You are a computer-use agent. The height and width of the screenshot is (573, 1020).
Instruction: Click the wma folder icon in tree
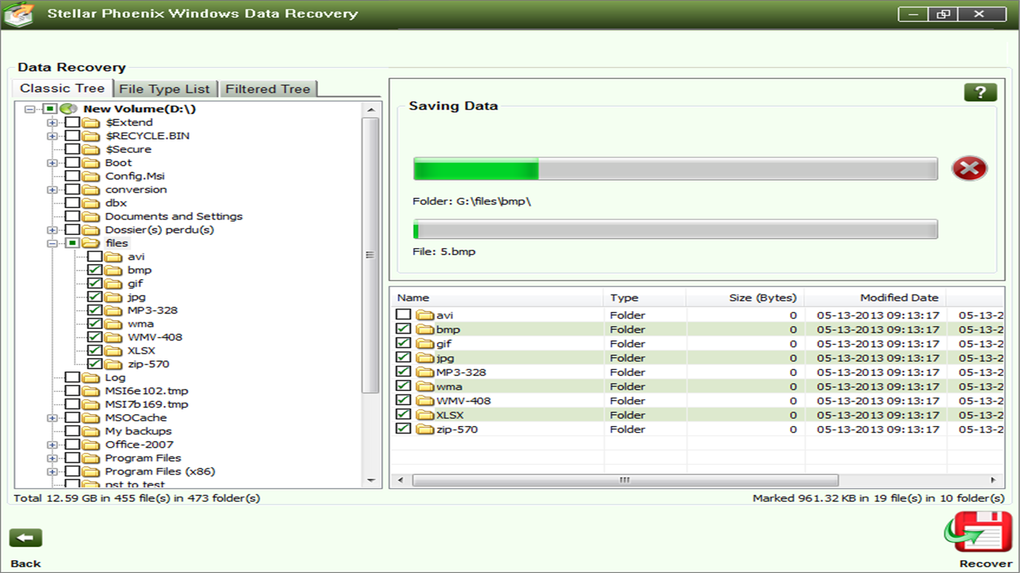tap(113, 324)
